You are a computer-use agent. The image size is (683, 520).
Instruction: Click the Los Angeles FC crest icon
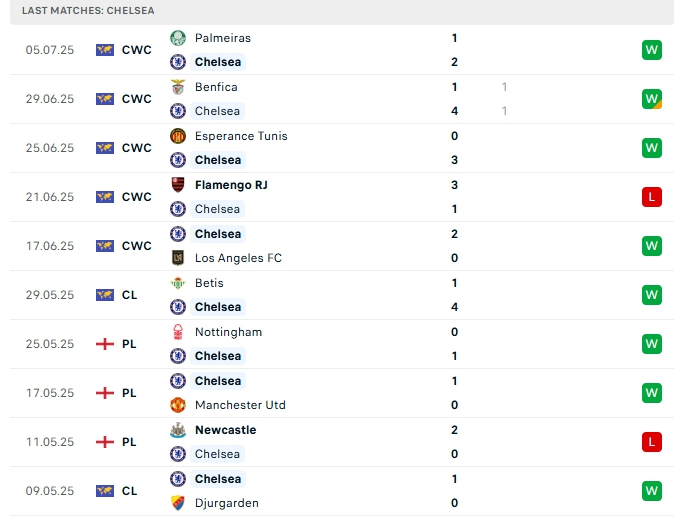178,258
